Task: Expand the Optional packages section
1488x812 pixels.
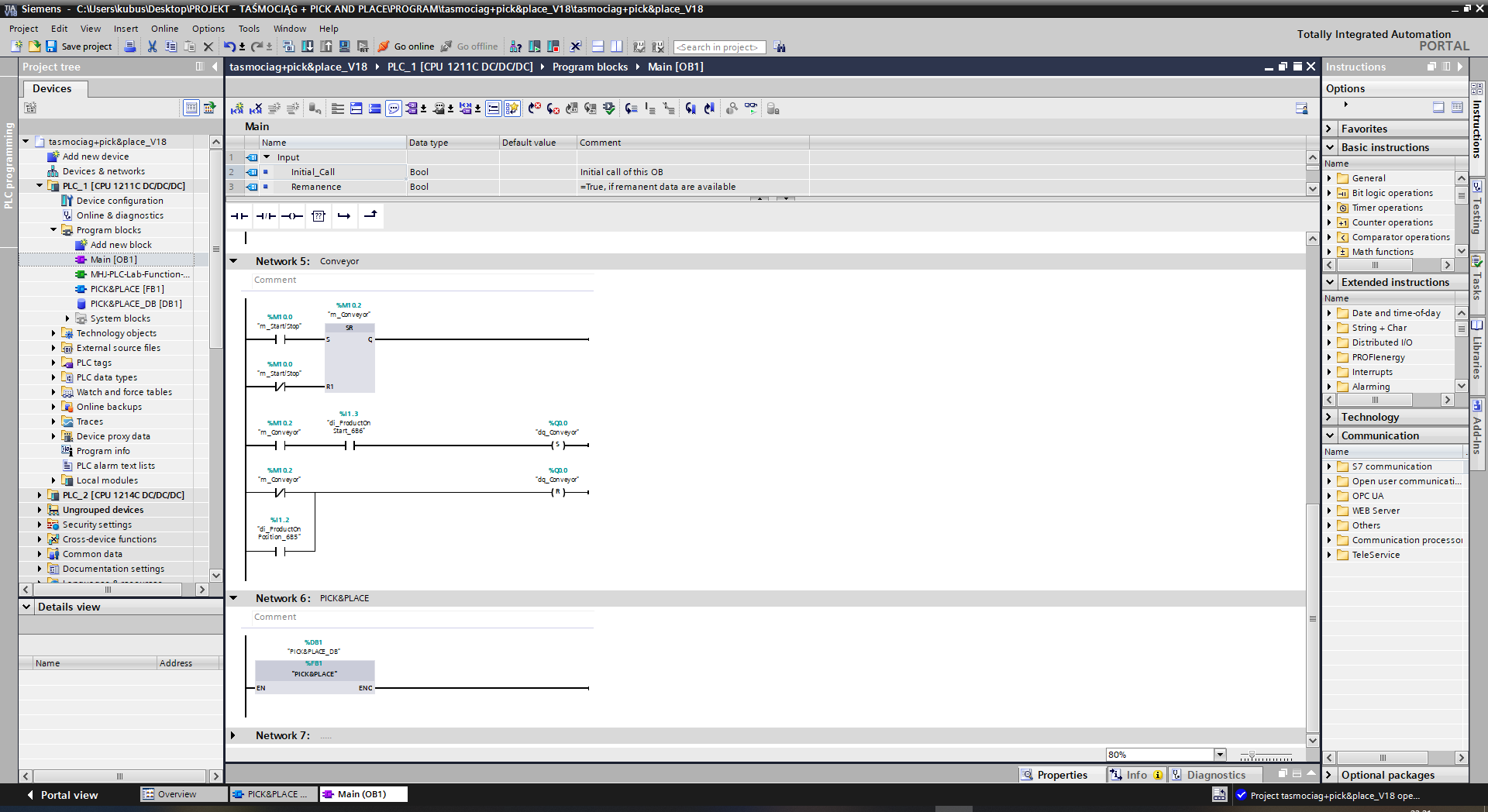Action: point(1329,775)
